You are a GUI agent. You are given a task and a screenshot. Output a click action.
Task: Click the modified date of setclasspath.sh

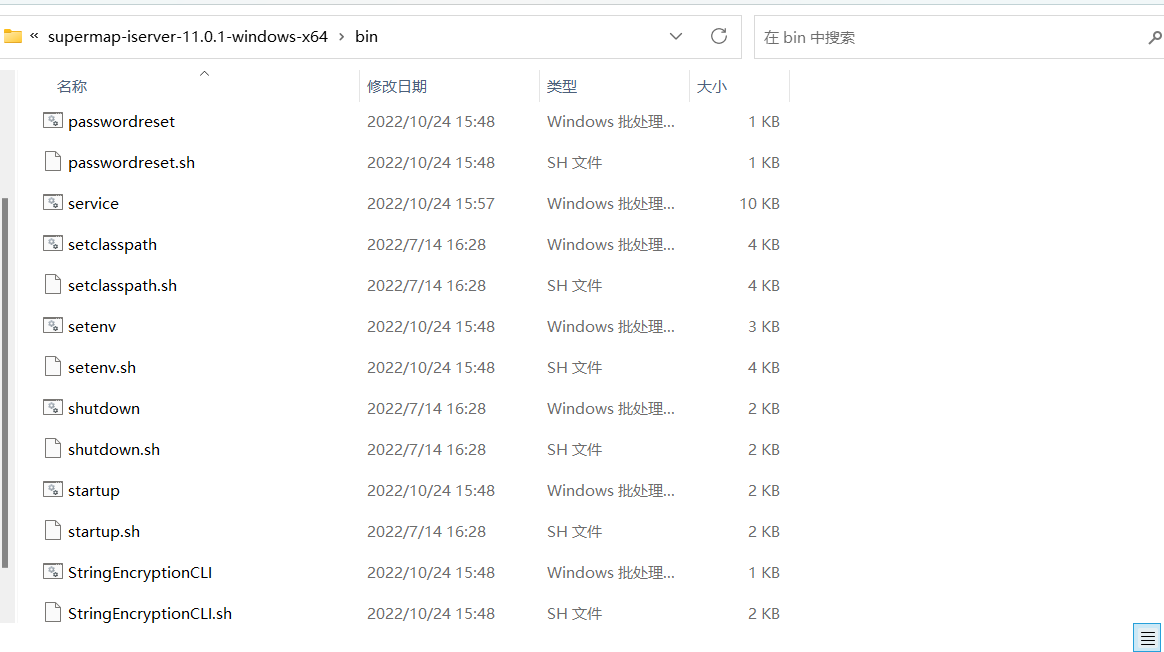coord(426,285)
